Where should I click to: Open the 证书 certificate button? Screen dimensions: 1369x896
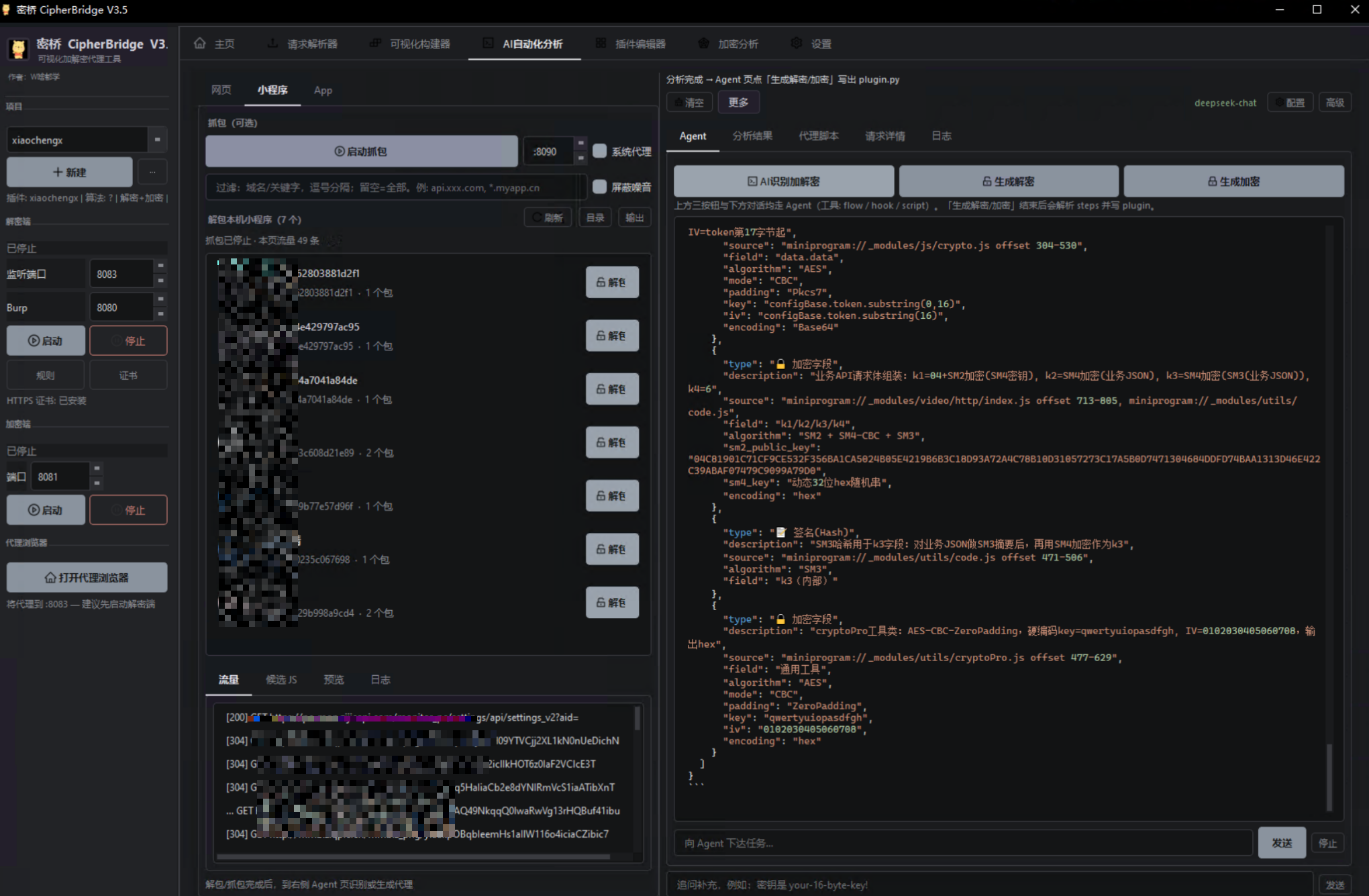tap(129, 375)
